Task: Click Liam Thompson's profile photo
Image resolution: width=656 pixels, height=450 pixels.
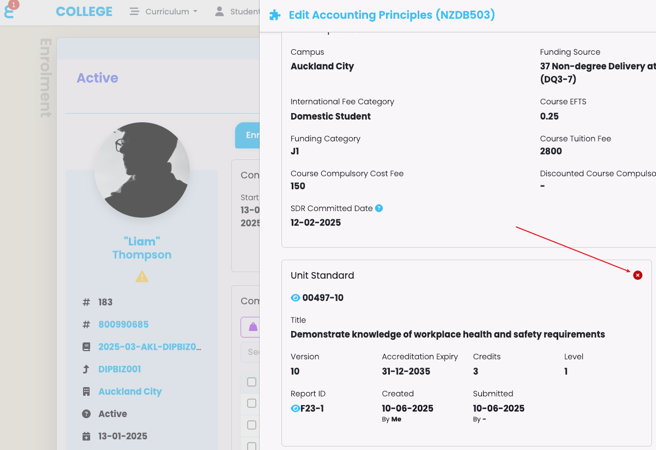Action: tap(142, 170)
